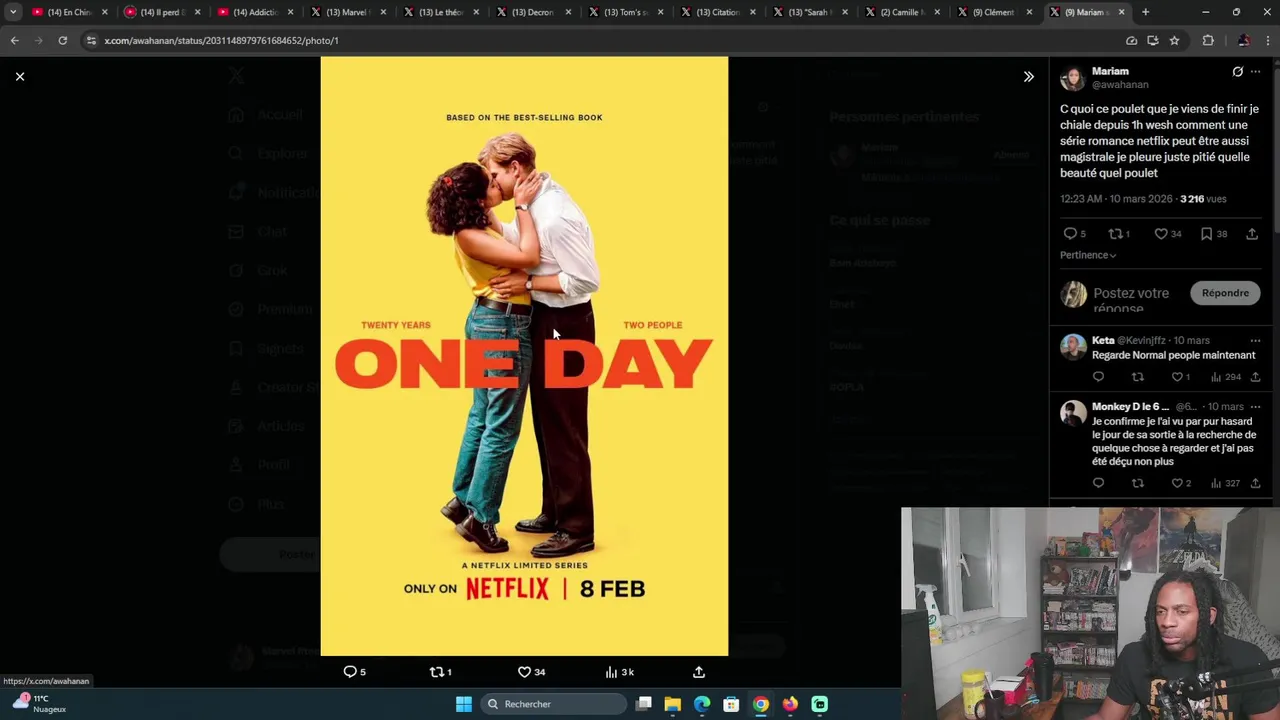Open more options on Monkey D's reply

point(1256,407)
